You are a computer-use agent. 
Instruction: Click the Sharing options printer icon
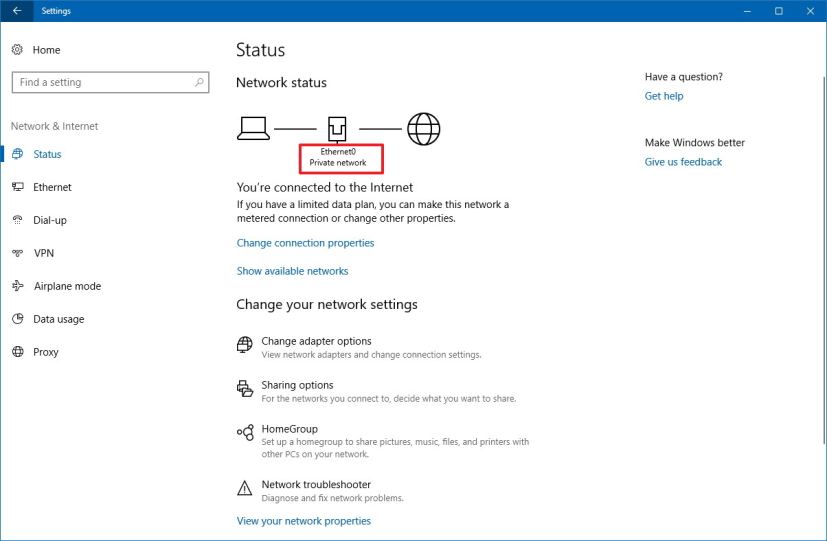(245, 389)
